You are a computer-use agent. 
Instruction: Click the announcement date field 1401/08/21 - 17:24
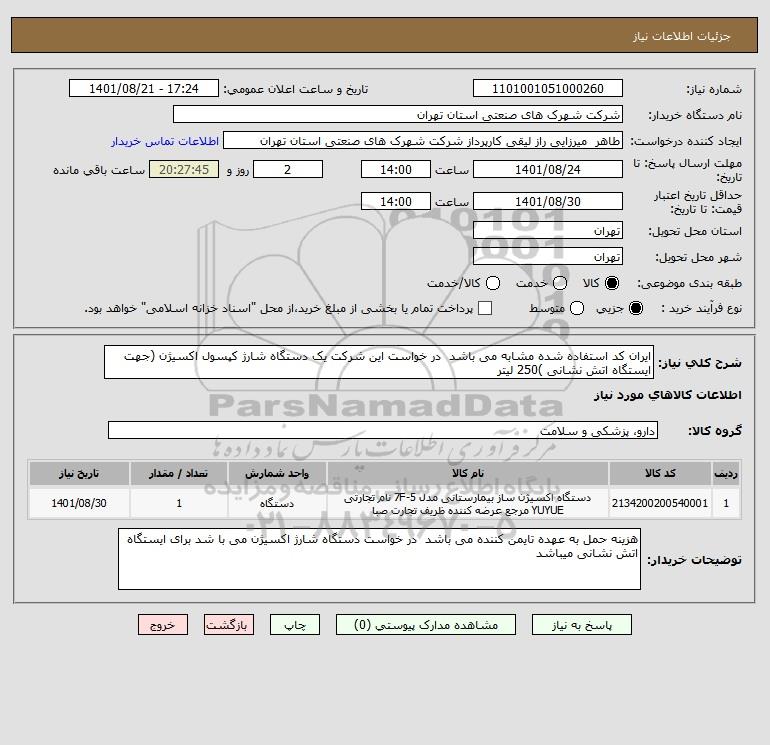[x=143, y=88]
